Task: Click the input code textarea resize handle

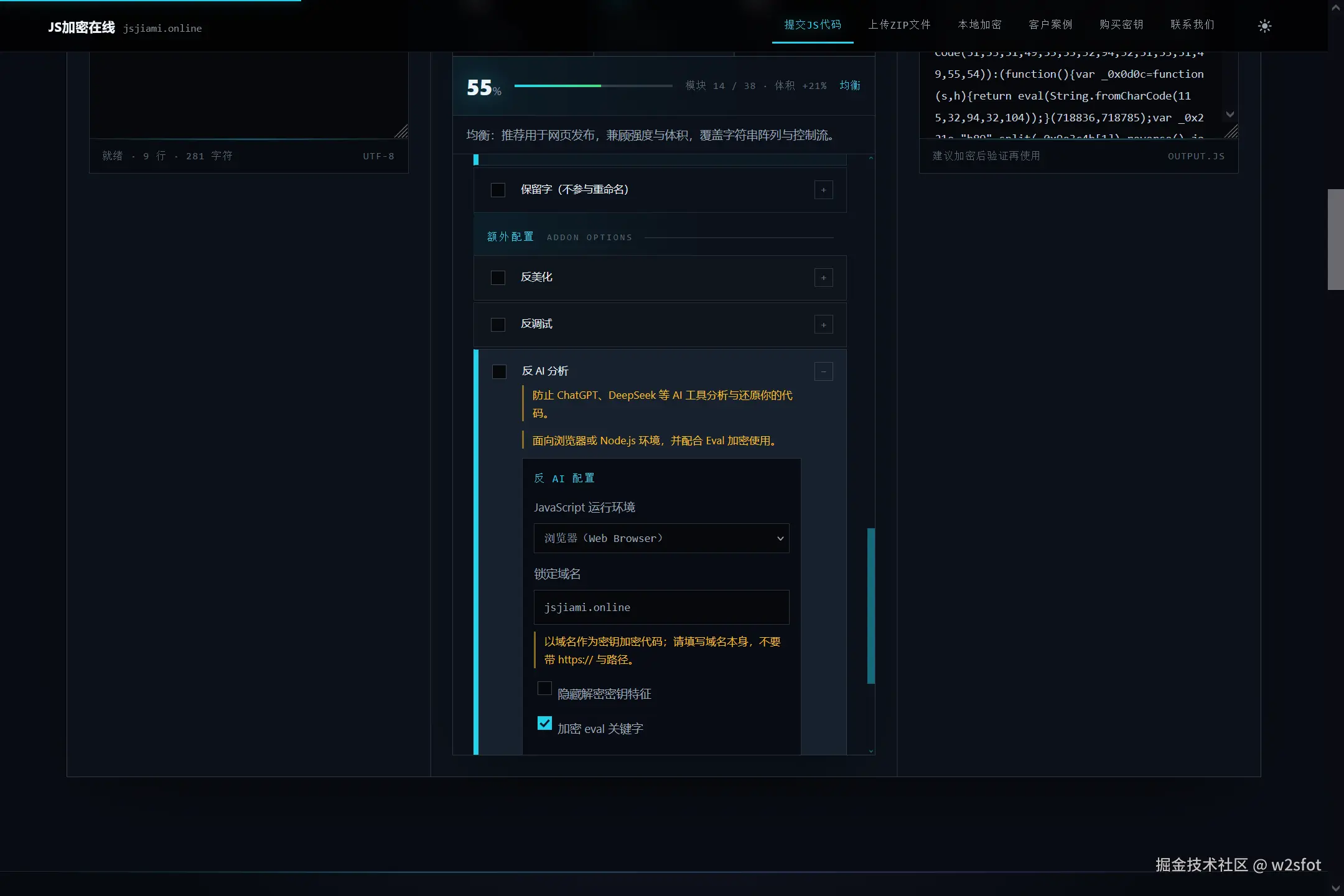Action: [401, 131]
